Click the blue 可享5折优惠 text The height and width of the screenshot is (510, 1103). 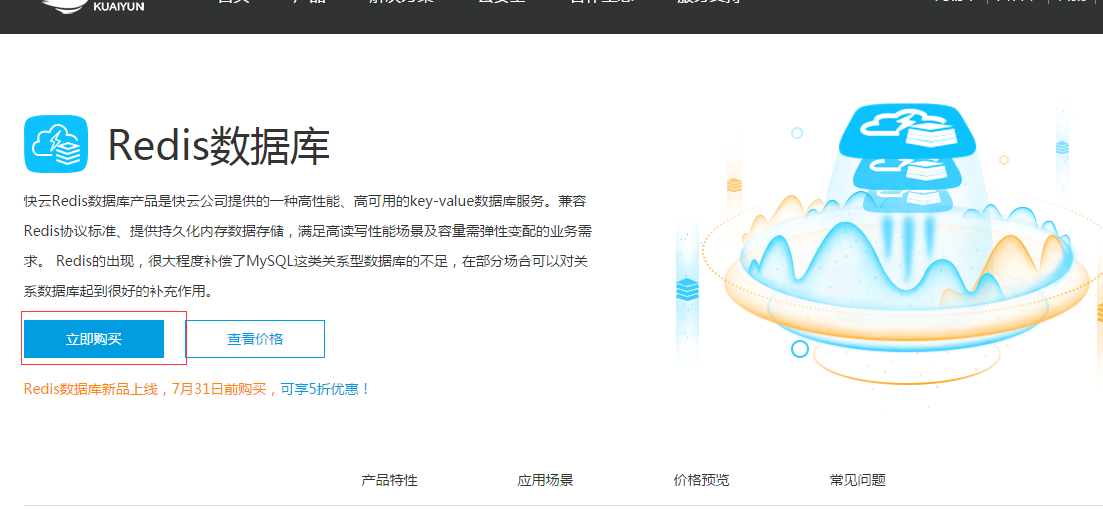click(326, 389)
